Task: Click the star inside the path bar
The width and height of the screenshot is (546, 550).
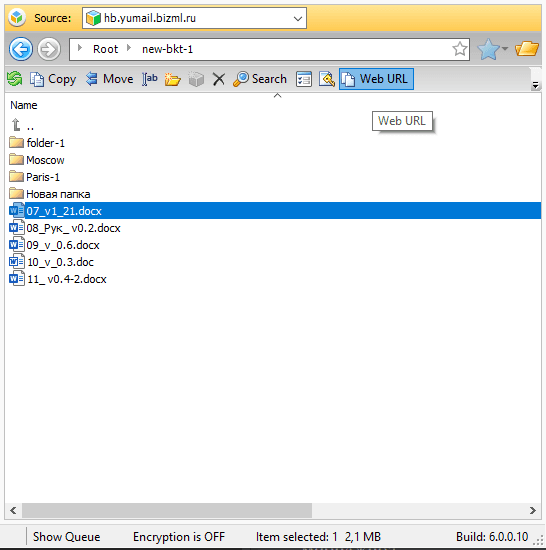Action: click(x=460, y=49)
